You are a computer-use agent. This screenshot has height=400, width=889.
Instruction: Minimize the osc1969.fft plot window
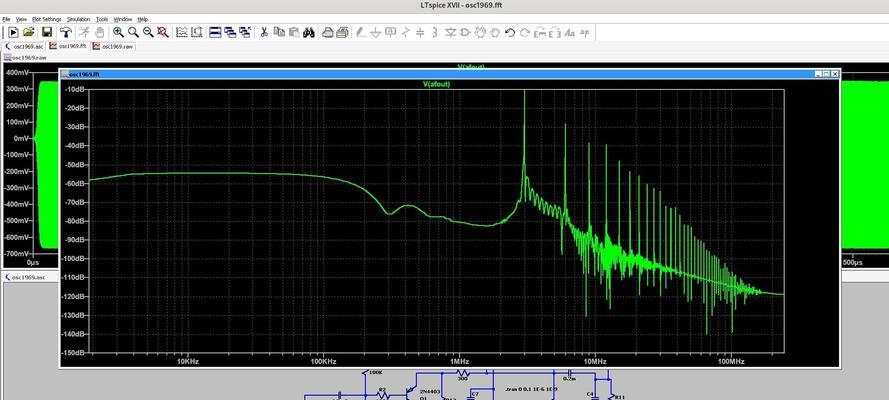coord(818,74)
